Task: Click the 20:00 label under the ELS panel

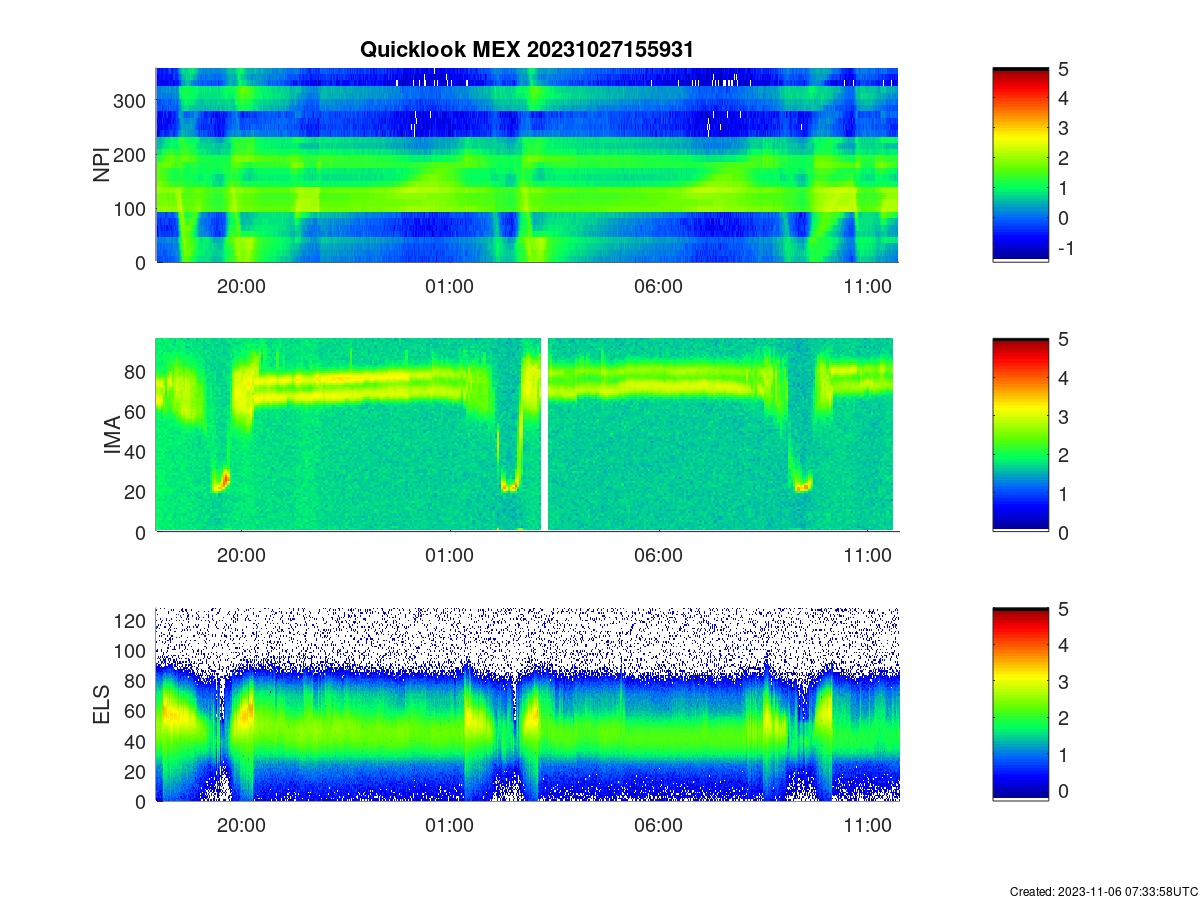Action: [241, 826]
